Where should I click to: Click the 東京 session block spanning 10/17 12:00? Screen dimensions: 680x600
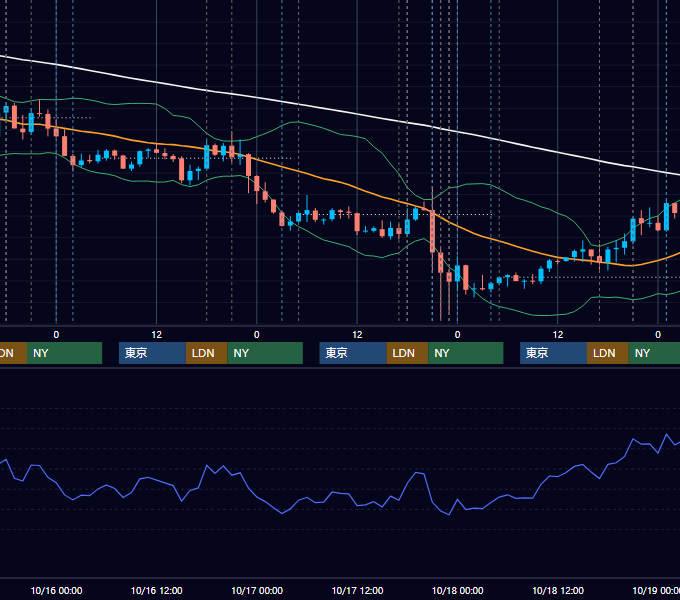pos(353,353)
